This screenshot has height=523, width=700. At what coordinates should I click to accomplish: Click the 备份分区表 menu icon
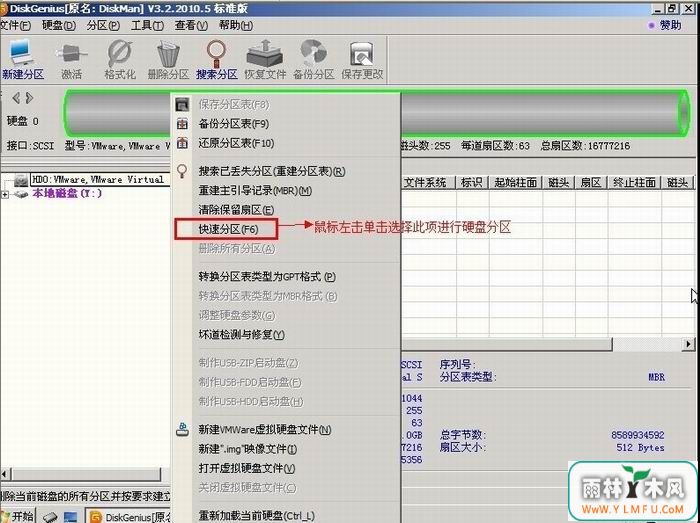pos(182,124)
